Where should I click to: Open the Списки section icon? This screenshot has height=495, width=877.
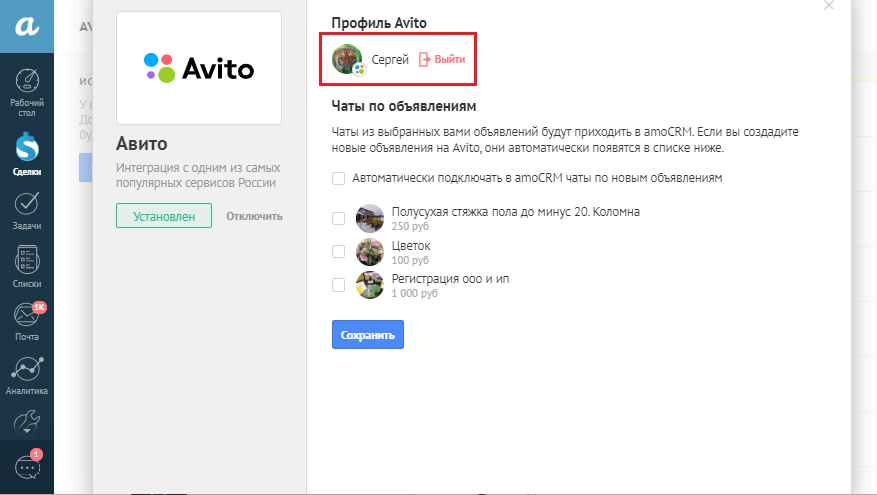[27, 261]
